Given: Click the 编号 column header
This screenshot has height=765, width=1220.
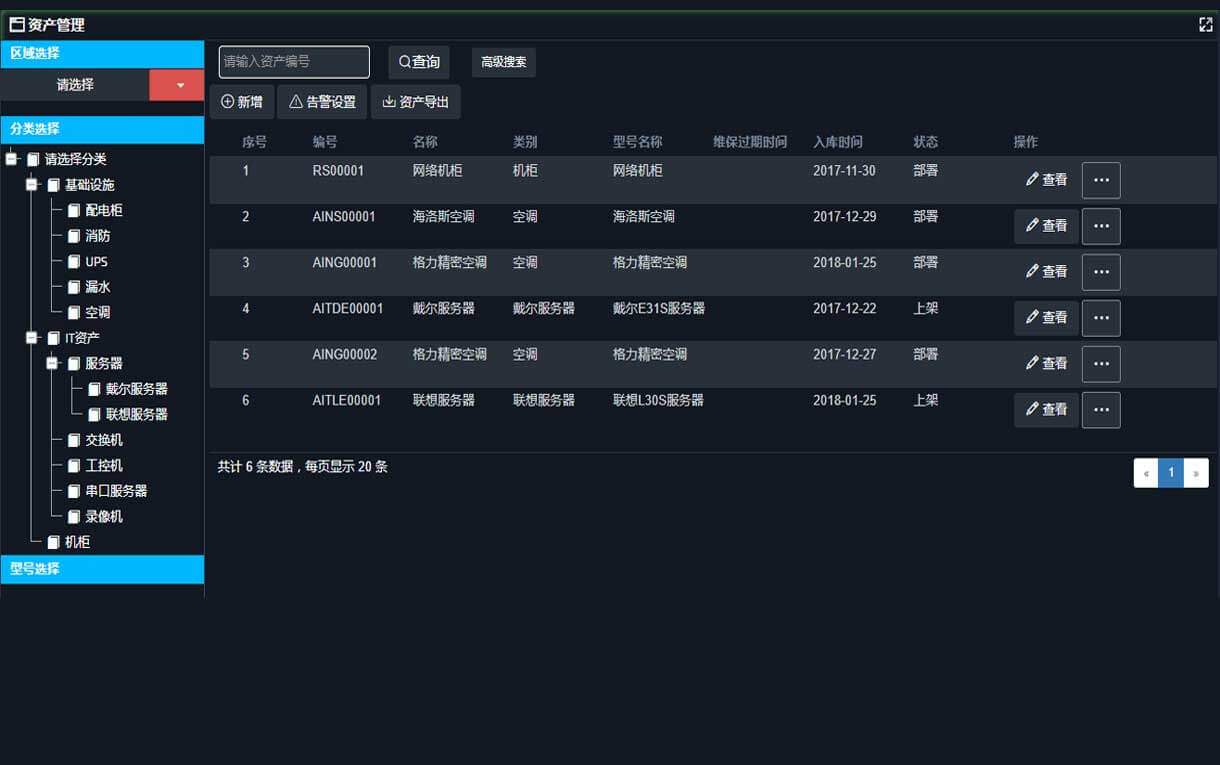Looking at the screenshot, I should 325,142.
